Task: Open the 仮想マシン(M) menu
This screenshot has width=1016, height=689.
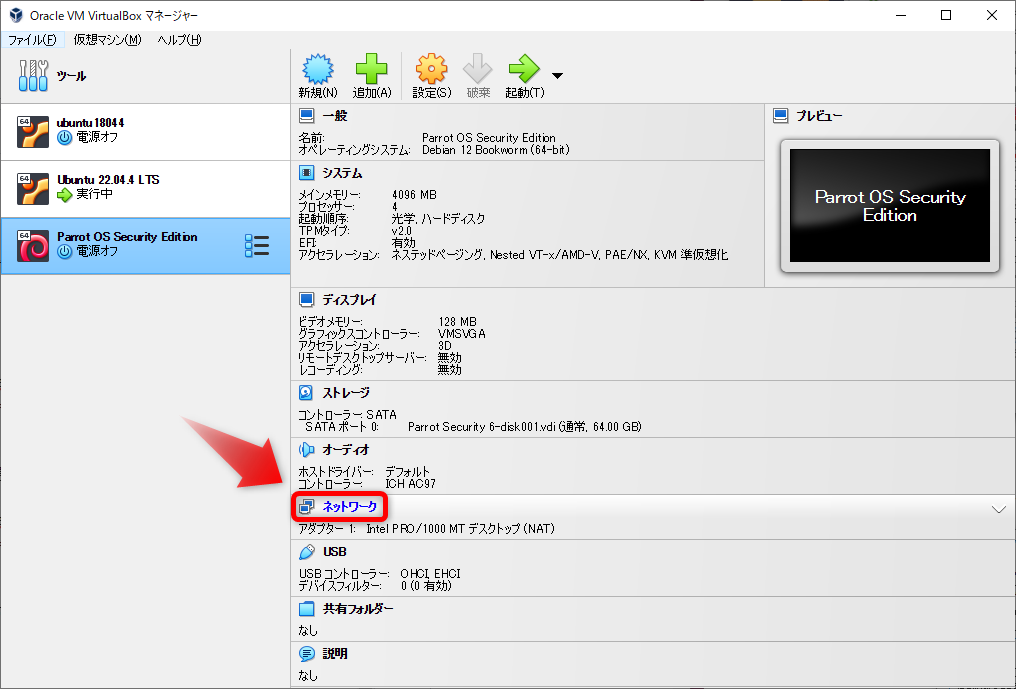Action: [x=107, y=40]
